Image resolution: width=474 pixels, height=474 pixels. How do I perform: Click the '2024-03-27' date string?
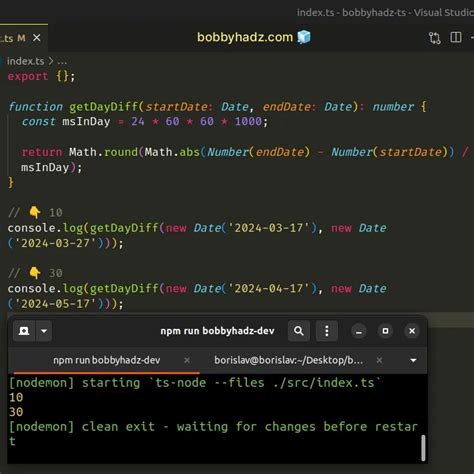[x=55, y=243]
